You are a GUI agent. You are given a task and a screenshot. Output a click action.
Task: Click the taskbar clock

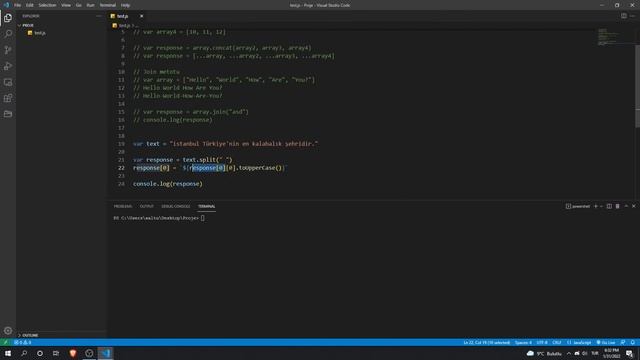point(611,353)
